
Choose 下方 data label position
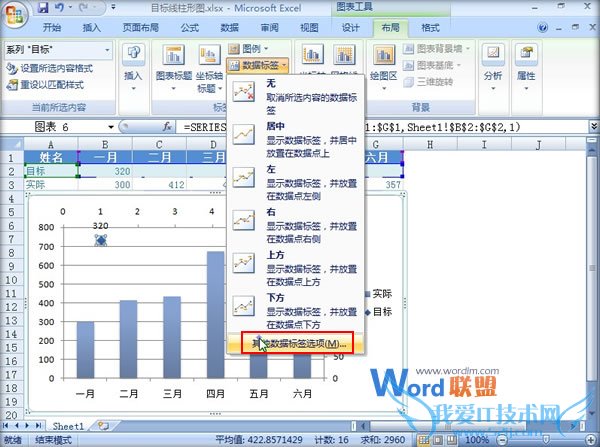[295, 311]
